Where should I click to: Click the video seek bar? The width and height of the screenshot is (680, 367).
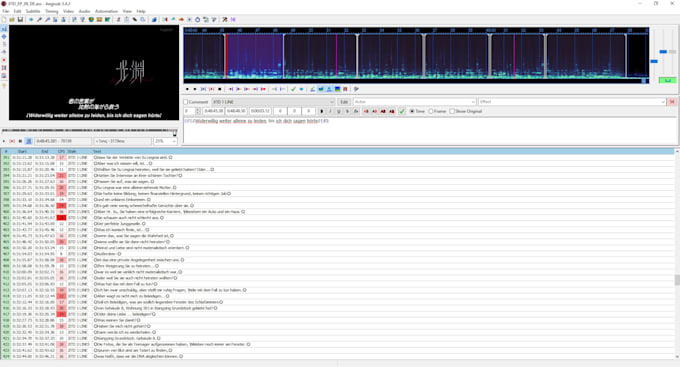89,131
